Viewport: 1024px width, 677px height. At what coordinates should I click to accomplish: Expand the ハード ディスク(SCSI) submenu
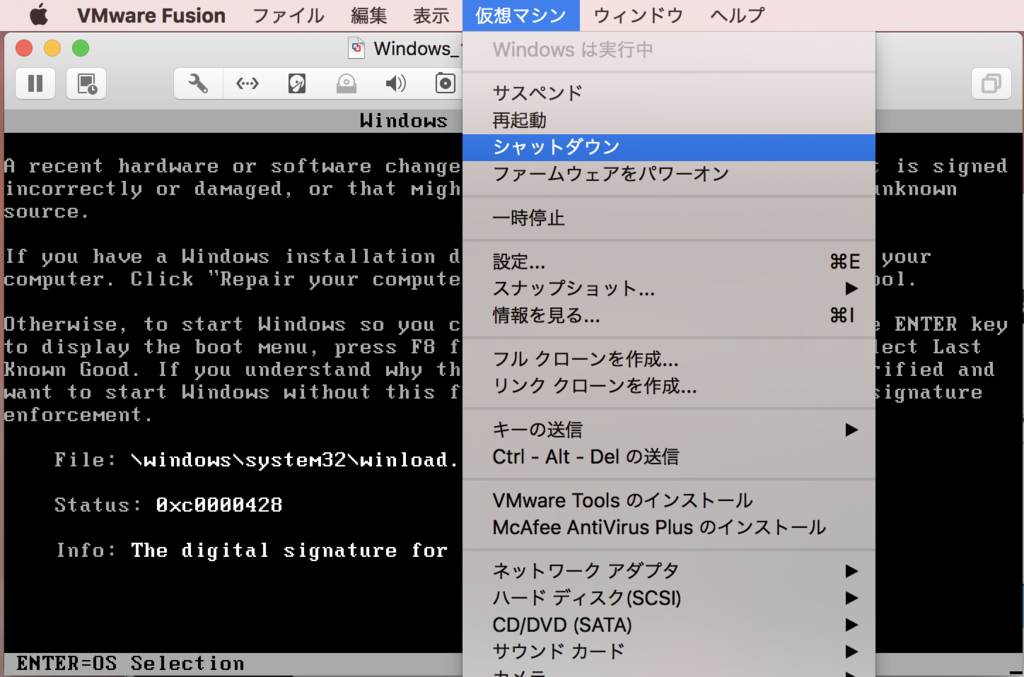pos(669,598)
